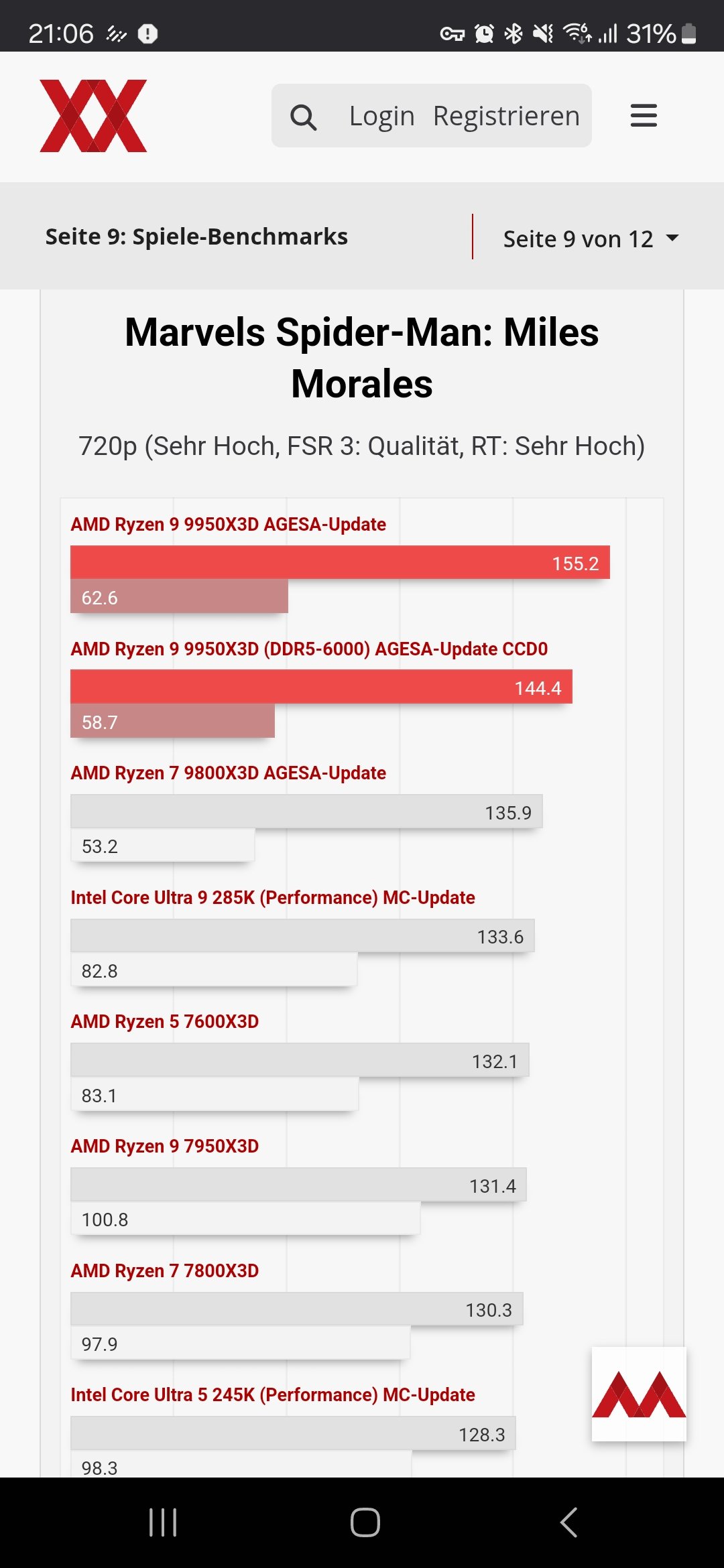Select the Ryzen 7 9800X3D 135.9 bar

306,811
